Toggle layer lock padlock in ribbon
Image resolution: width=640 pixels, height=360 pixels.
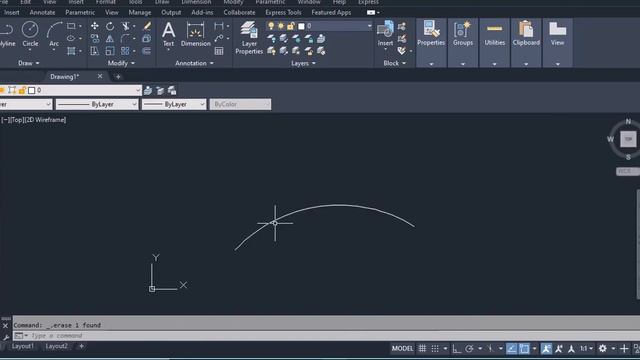click(x=291, y=26)
